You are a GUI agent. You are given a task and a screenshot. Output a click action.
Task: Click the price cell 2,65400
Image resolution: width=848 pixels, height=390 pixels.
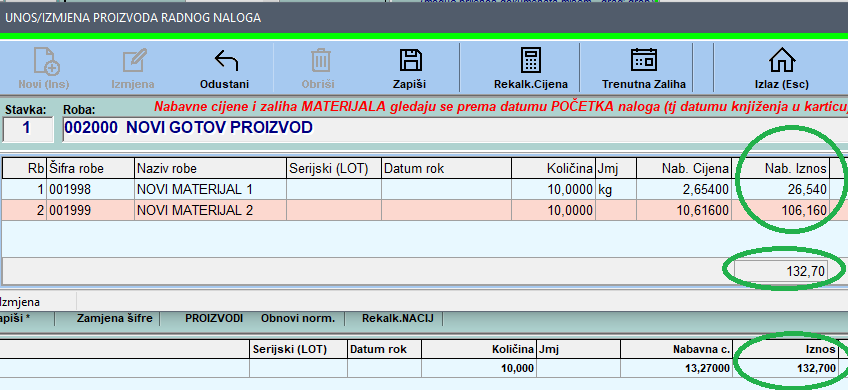[684, 189]
